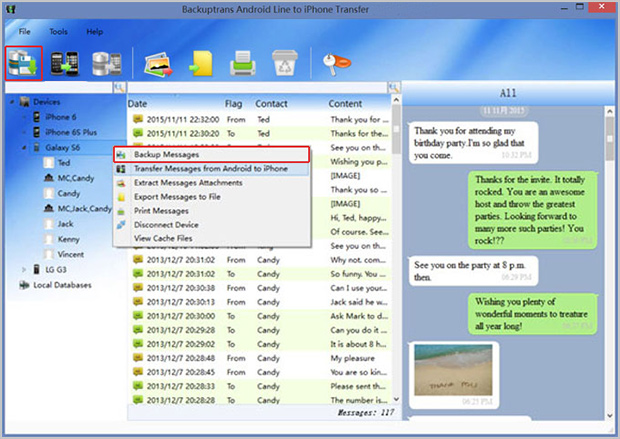Click the printer toolbar icon
620x439 pixels.
click(x=242, y=63)
